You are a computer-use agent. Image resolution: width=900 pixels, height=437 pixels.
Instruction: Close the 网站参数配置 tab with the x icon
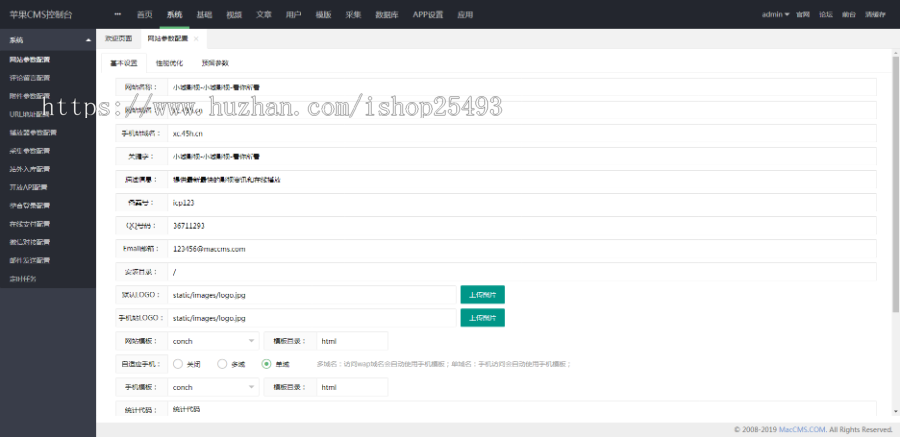[196, 38]
